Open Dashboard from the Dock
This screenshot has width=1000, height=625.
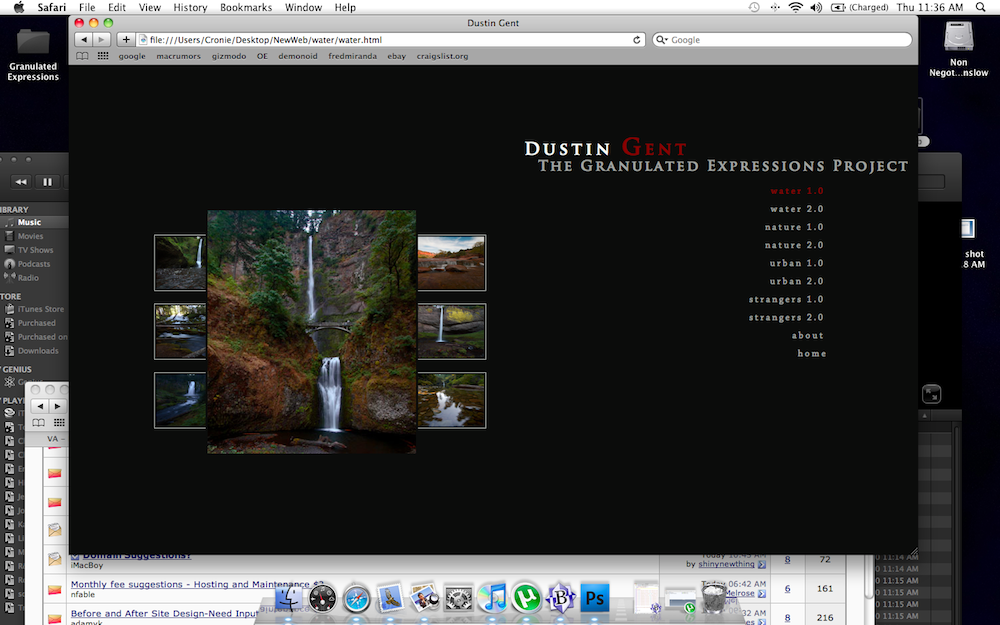pos(322,598)
